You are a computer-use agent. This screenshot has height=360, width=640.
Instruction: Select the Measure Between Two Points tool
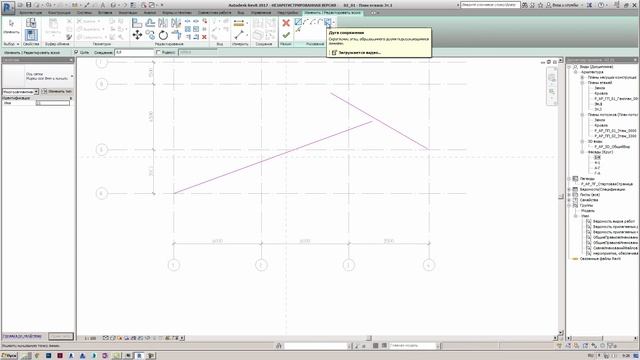[x=239, y=35]
